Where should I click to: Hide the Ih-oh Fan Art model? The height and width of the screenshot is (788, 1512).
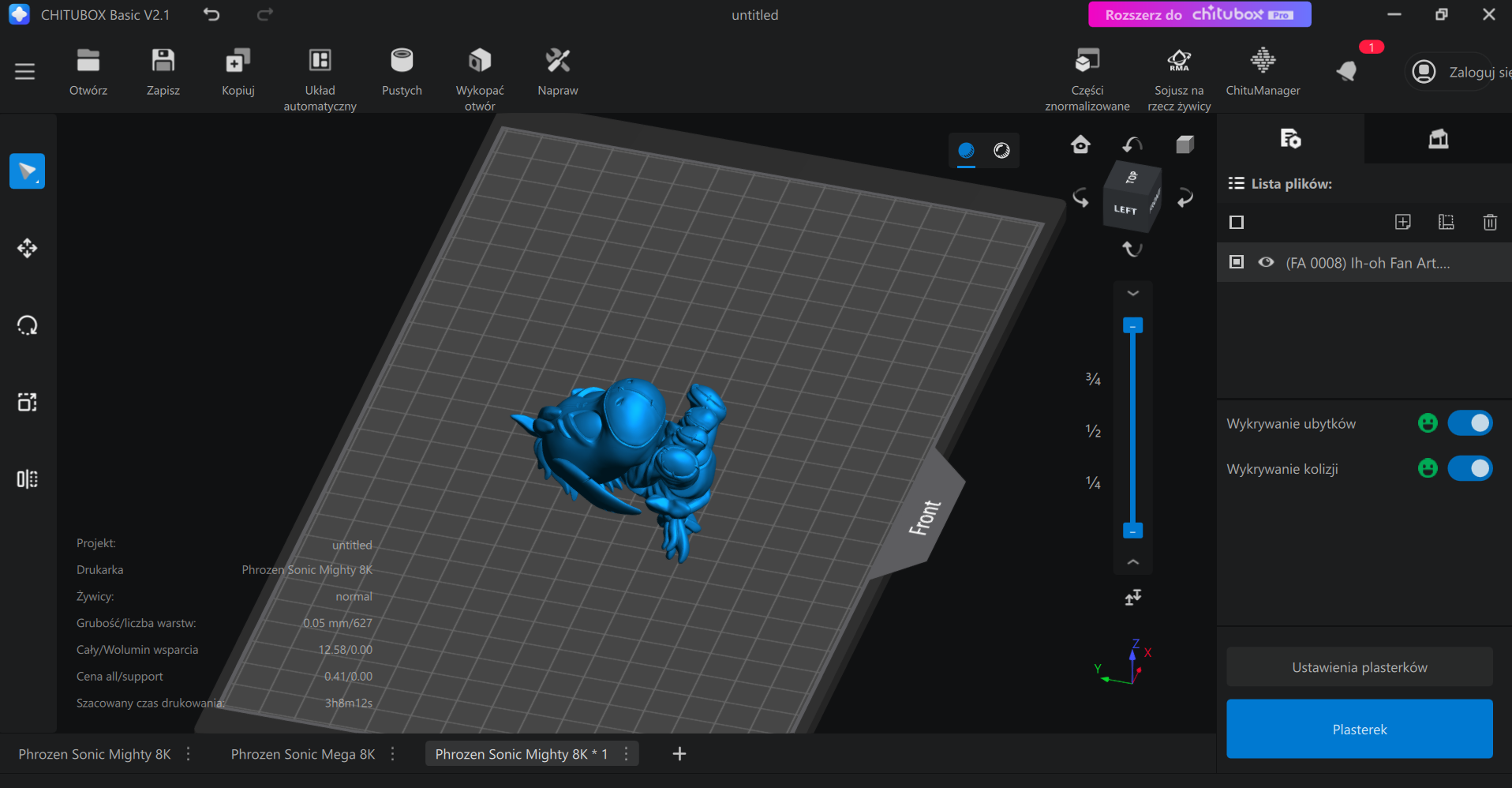click(x=1266, y=262)
